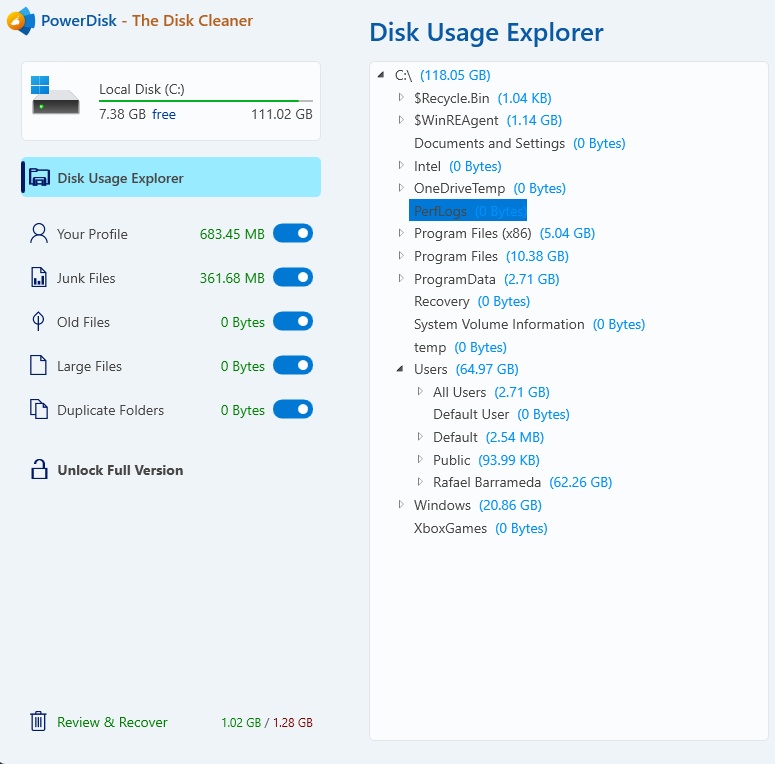Turn off the Your Profile toggle

coord(293,233)
